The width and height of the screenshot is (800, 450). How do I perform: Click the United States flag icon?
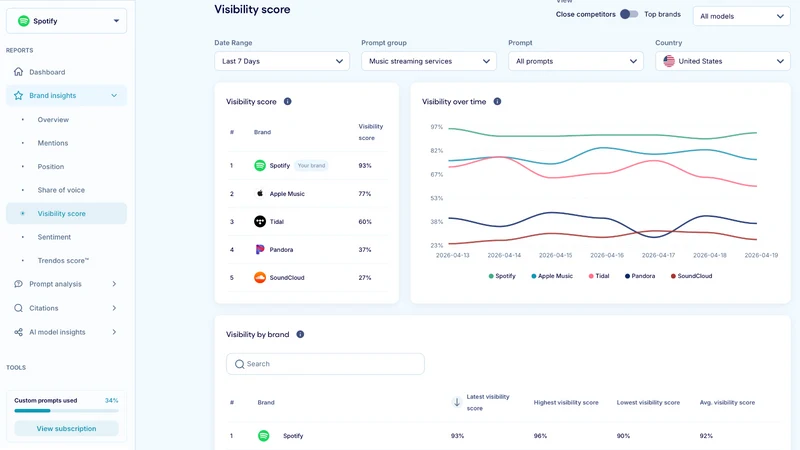[669, 61]
